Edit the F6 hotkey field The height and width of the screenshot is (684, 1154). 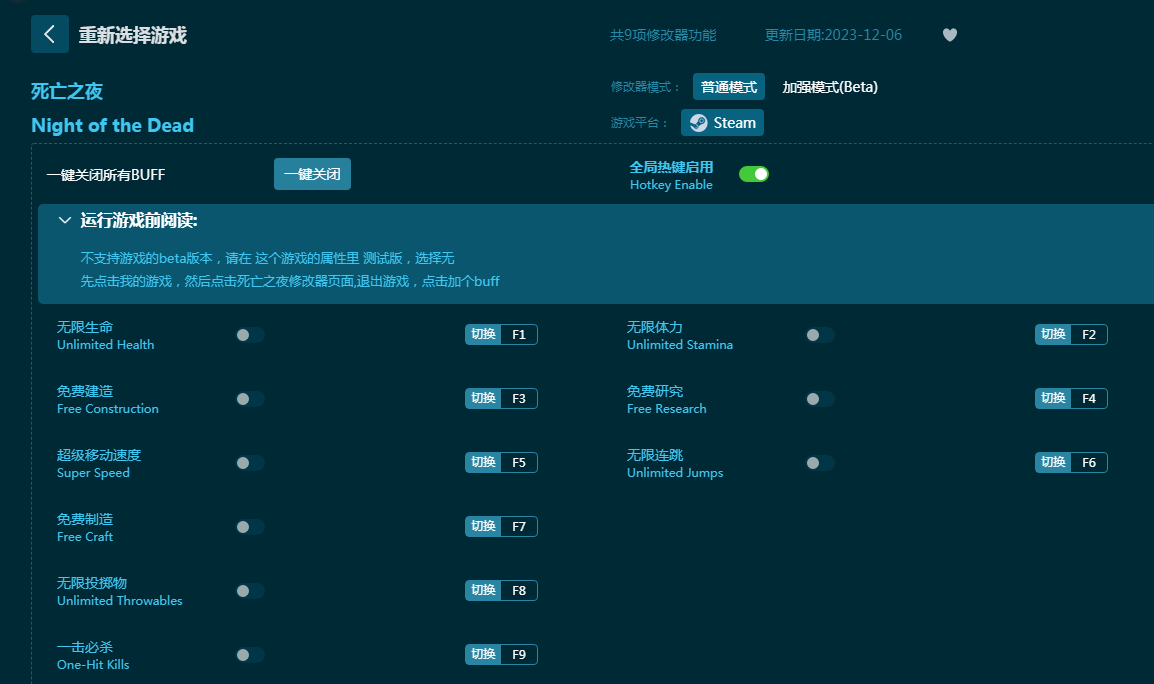click(1089, 462)
